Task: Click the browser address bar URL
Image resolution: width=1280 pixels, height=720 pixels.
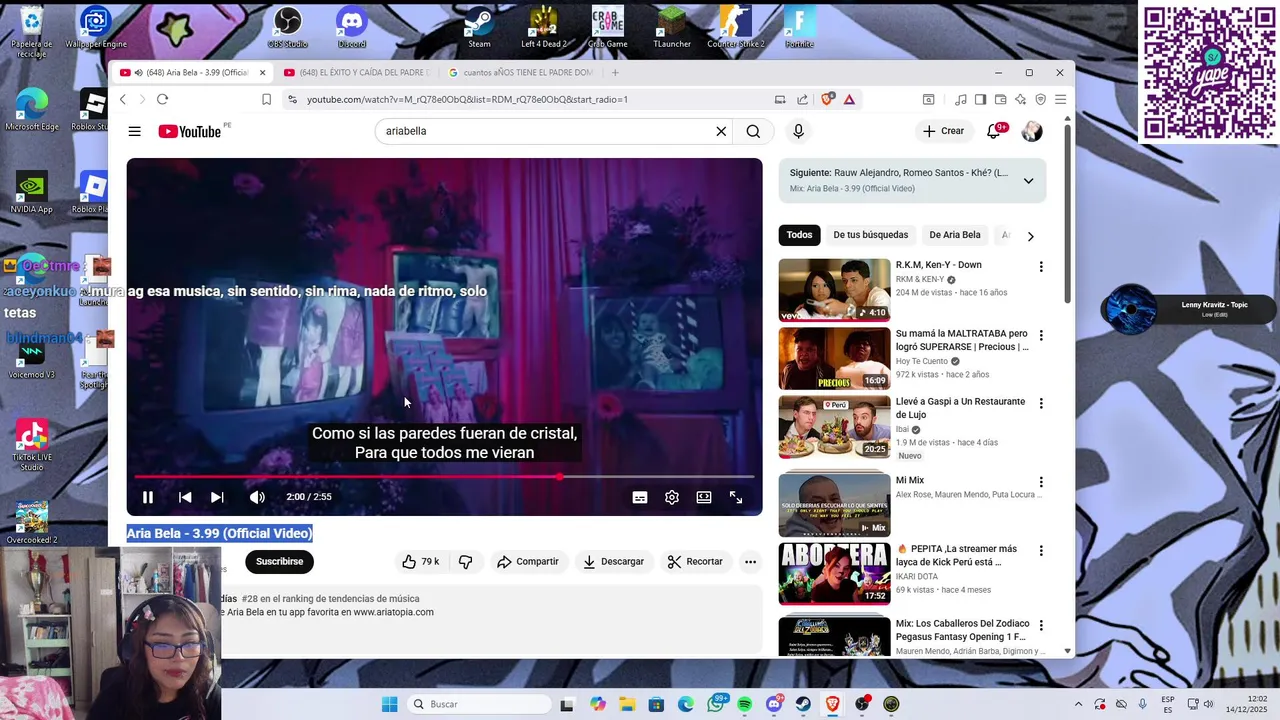Action: [467, 99]
